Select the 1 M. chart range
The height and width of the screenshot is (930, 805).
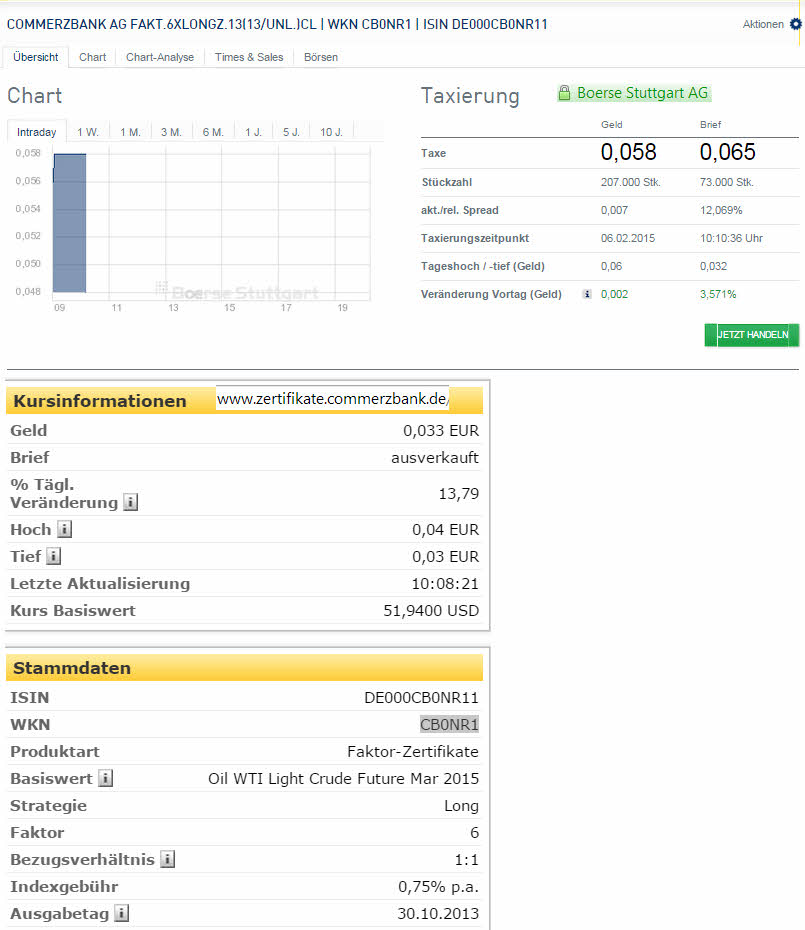tap(131, 132)
